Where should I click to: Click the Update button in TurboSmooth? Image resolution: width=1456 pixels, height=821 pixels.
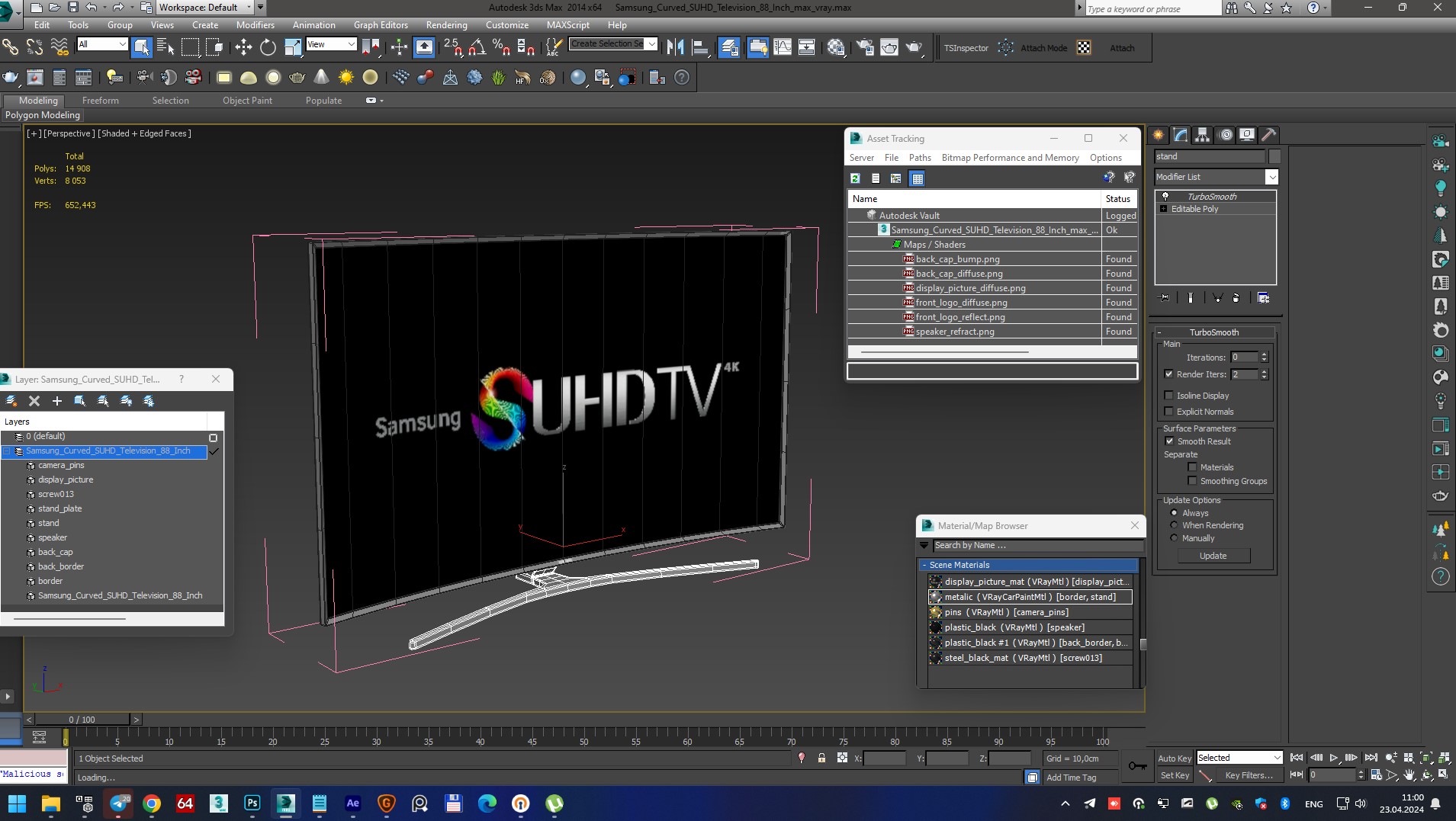[1213, 556]
